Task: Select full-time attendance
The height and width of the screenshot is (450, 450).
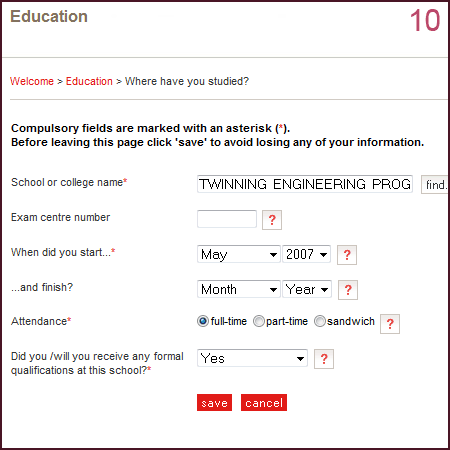Action: point(203,321)
